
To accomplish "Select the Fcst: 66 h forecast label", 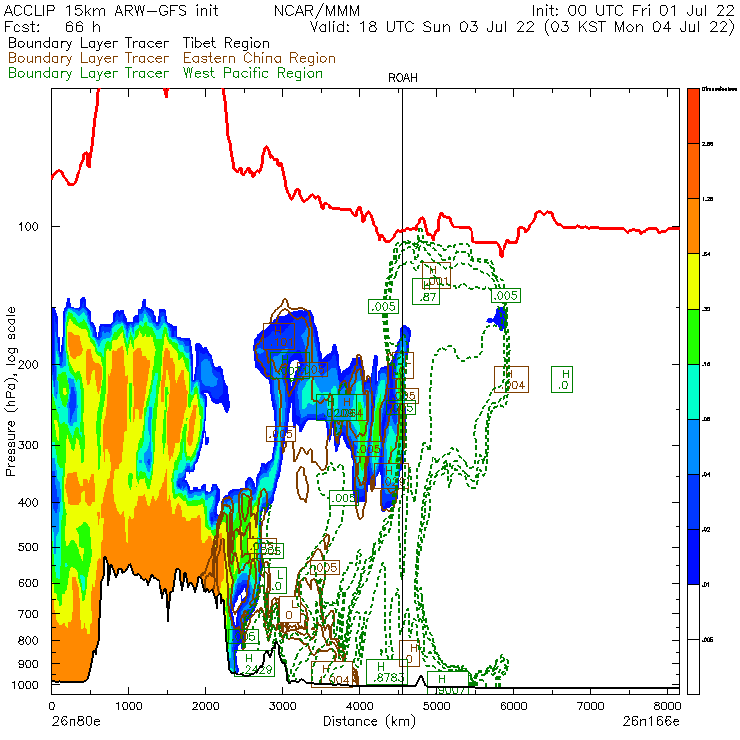I will tap(52, 27).
